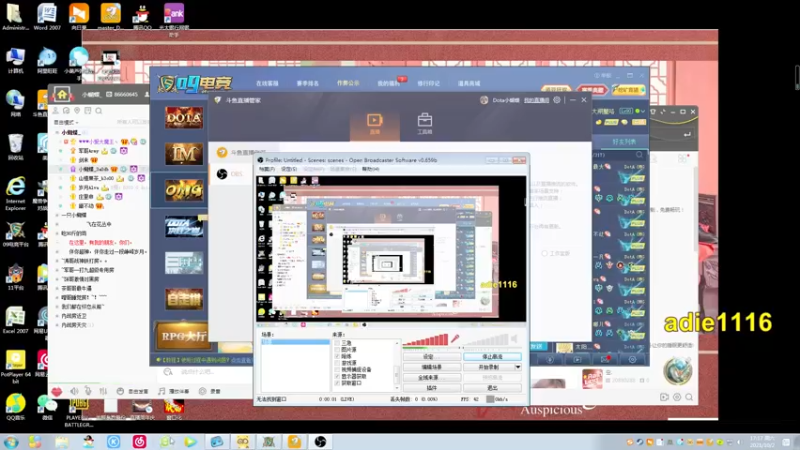This screenshot has width=800, height=450.
Task: Select the highlighted scene in OBS scenes list
Action: (295, 342)
